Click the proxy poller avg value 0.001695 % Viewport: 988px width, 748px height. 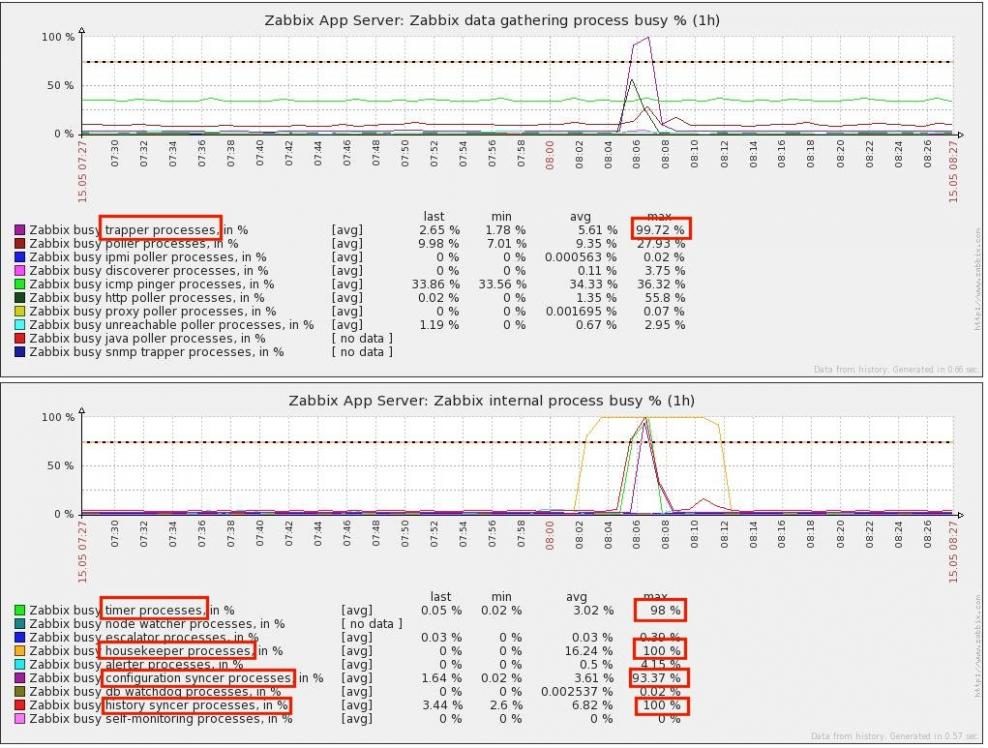581,311
